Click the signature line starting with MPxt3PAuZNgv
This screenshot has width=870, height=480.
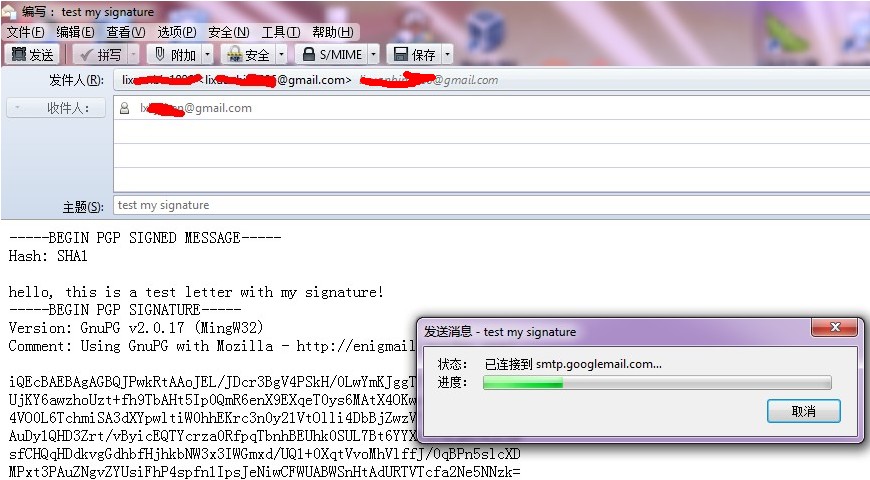[265, 472]
